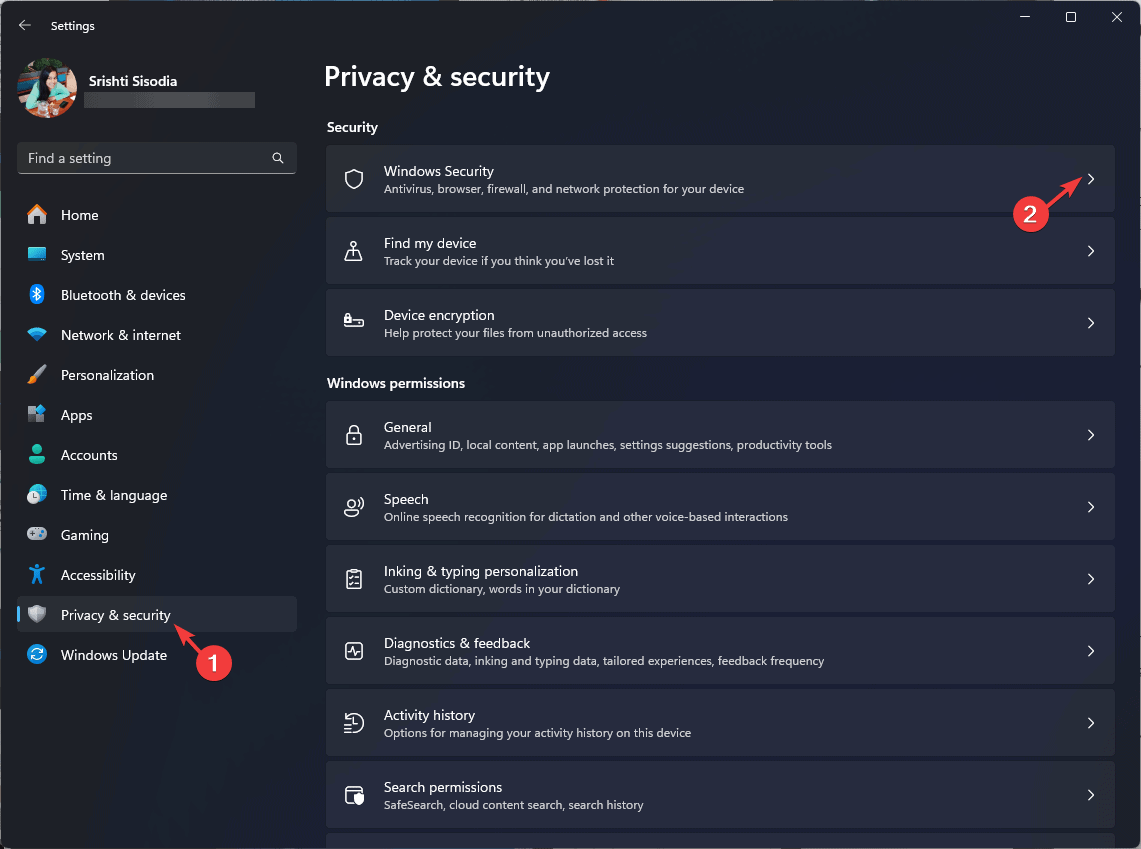Click 'Antivirus, browser, firewall' description text
The image size is (1141, 849).
564,189
